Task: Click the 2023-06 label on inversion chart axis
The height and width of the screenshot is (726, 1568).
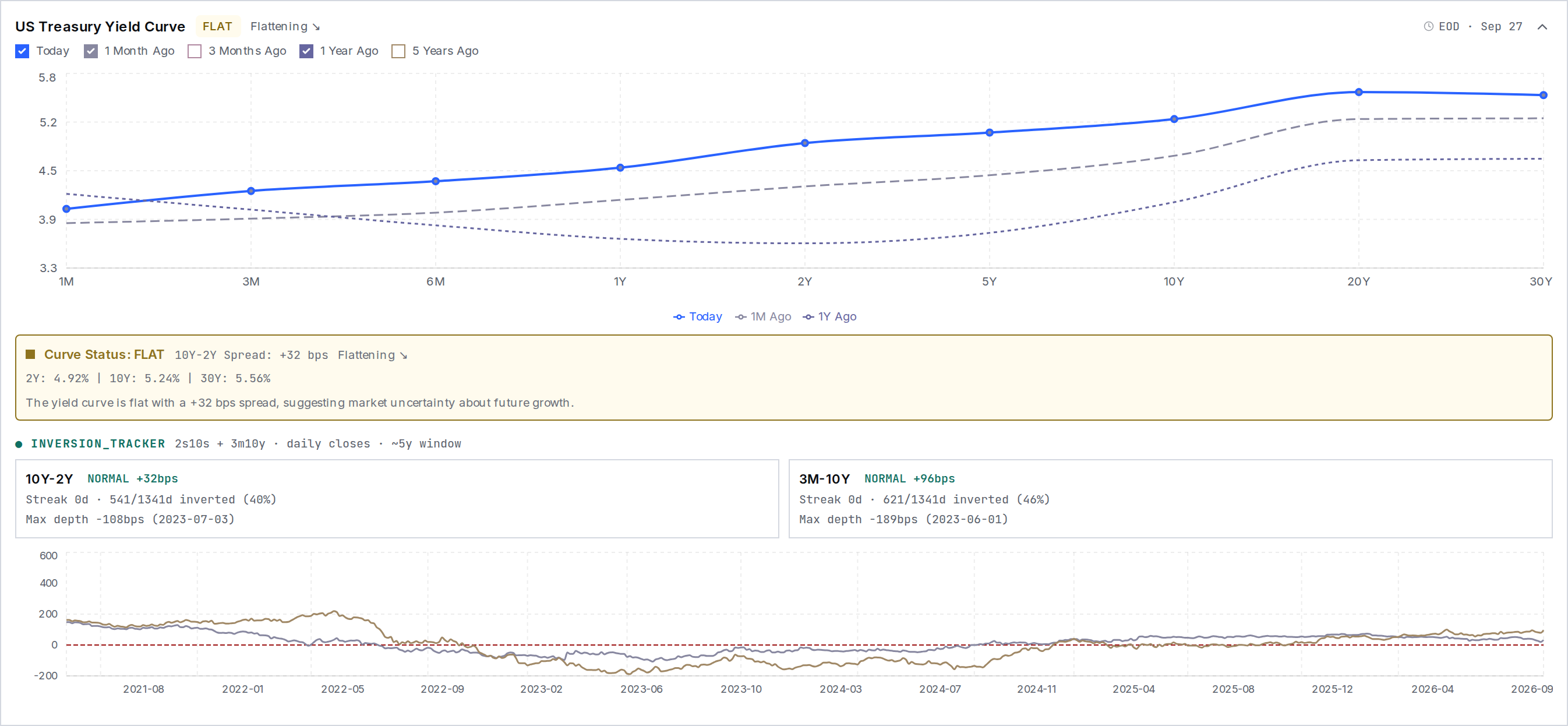Action: [x=641, y=689]
